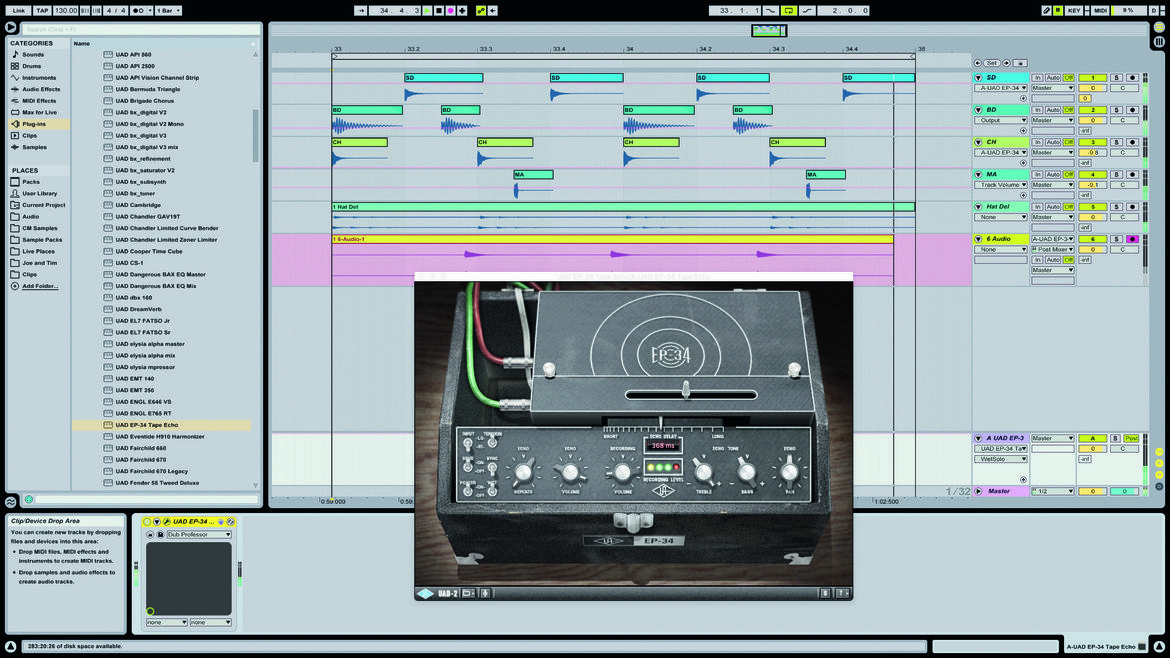Toggle the Automation Arm icon
Screen dimensions: 1170x658
(481, 10)
